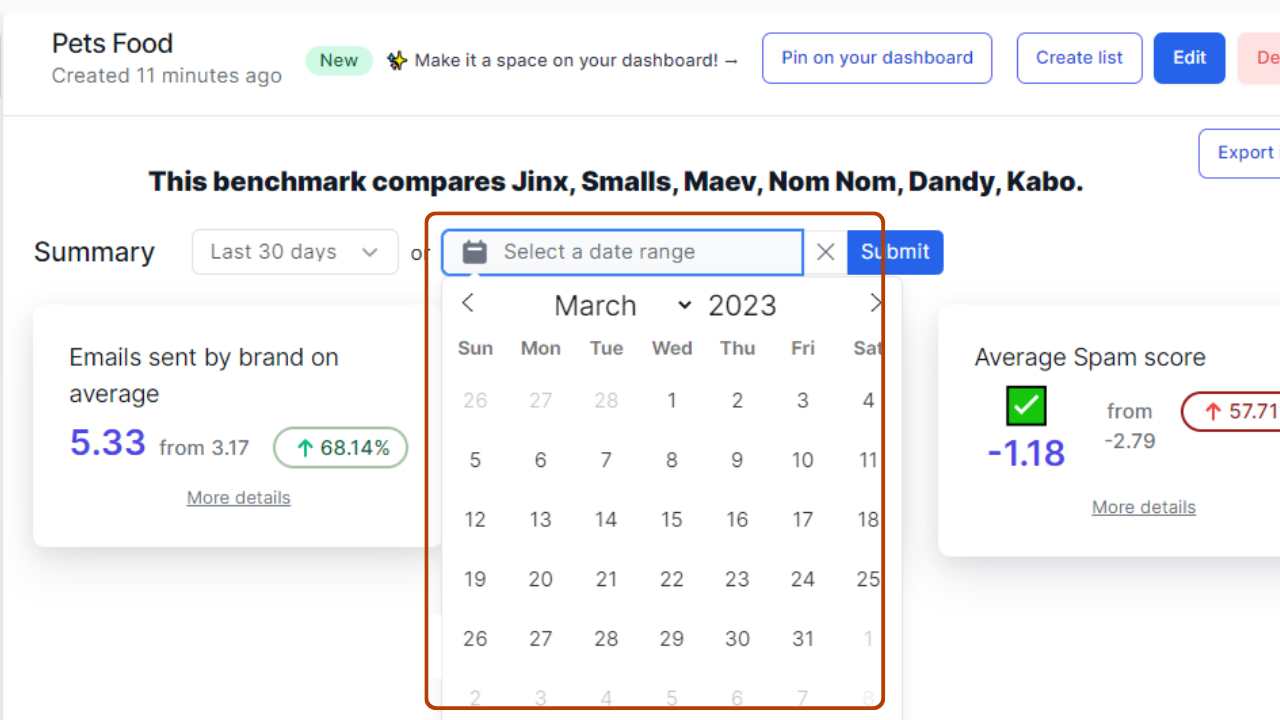Select March 12 in the calendar
This screenshot has height=720, width=1280.
click(x=475, y=519)
